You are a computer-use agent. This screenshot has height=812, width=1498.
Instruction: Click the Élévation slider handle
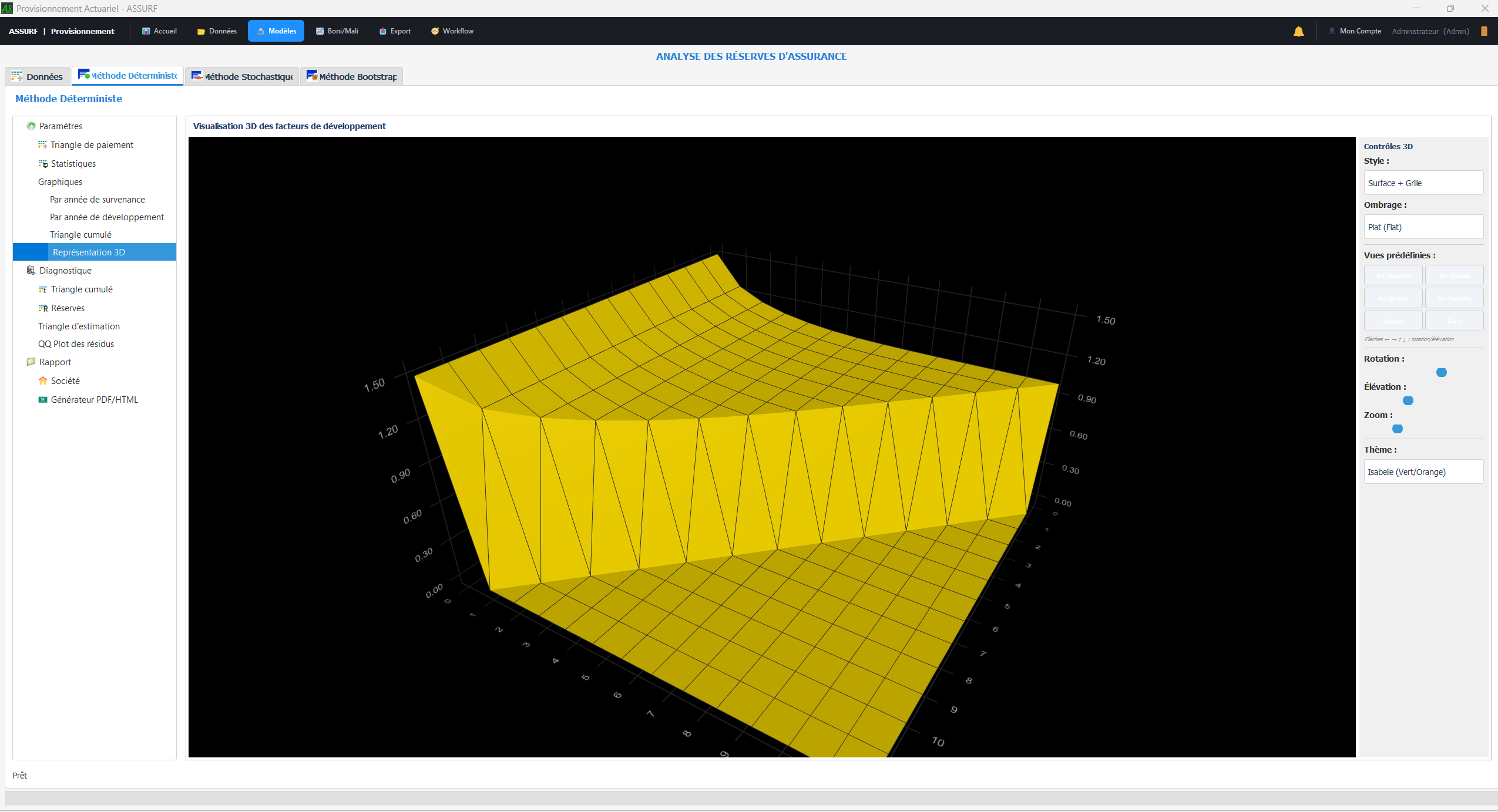tap(1408, 400)
